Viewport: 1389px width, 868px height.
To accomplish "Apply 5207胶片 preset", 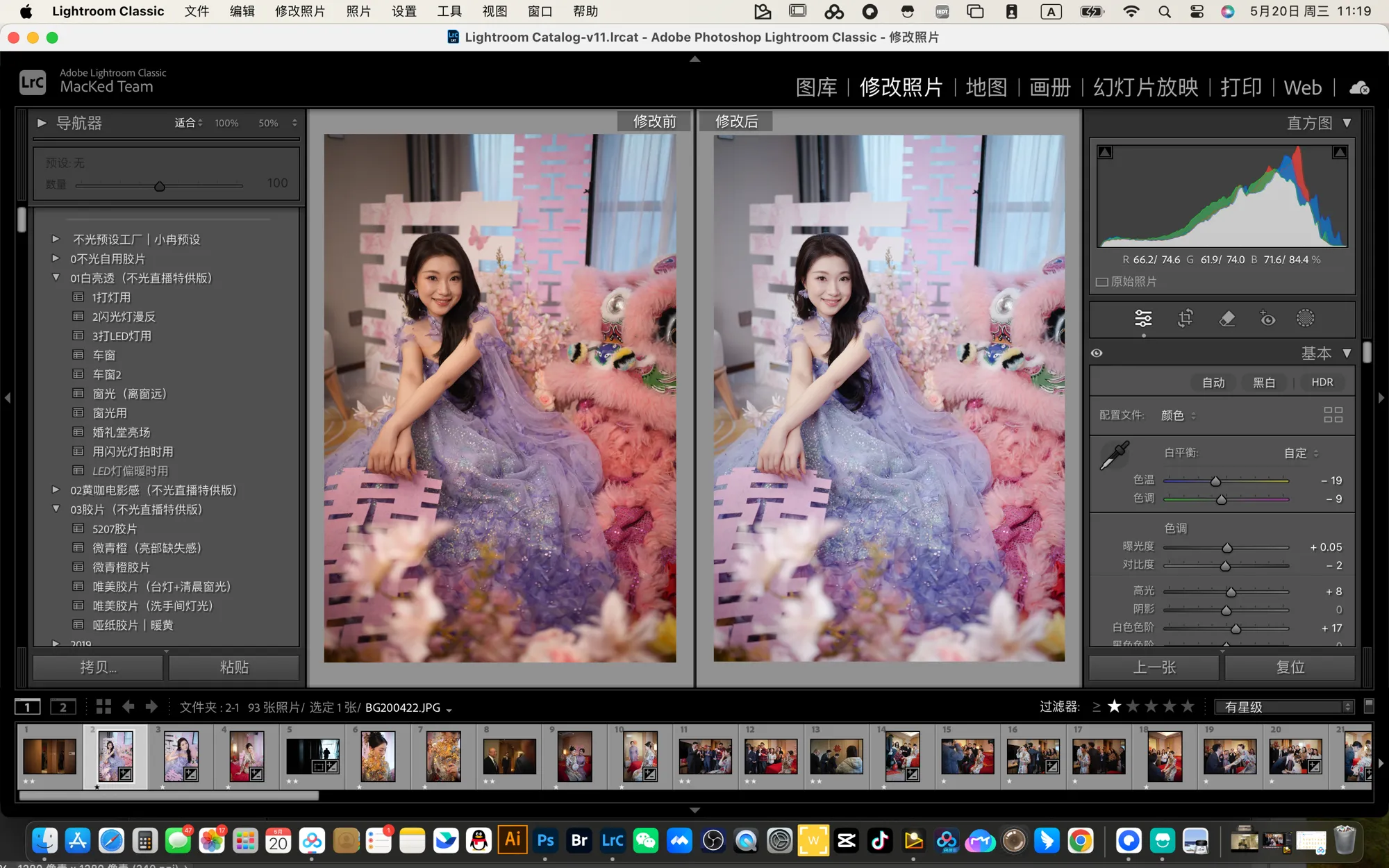I will (115, 528).
